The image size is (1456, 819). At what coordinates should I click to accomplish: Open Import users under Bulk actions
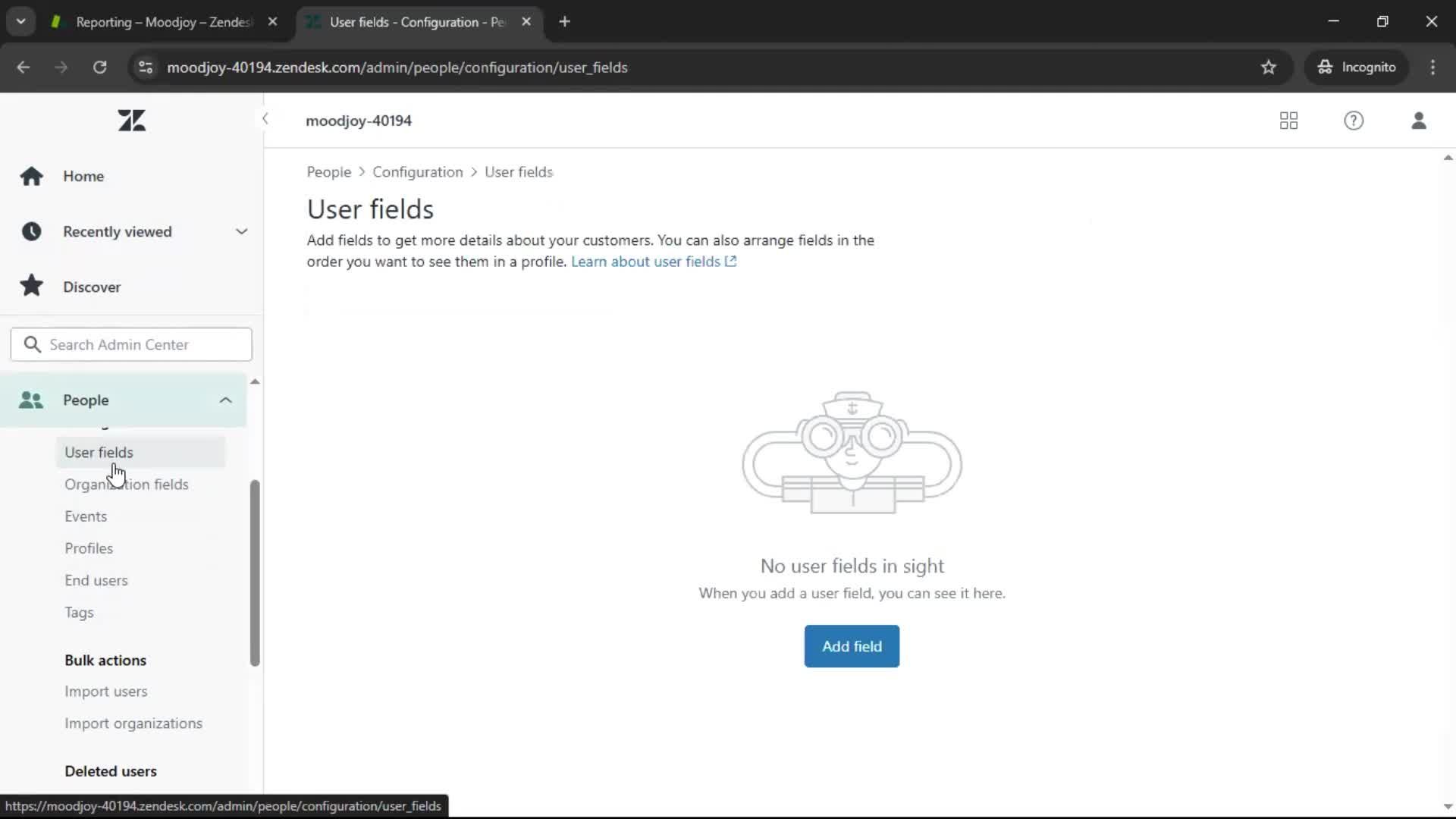106,692
